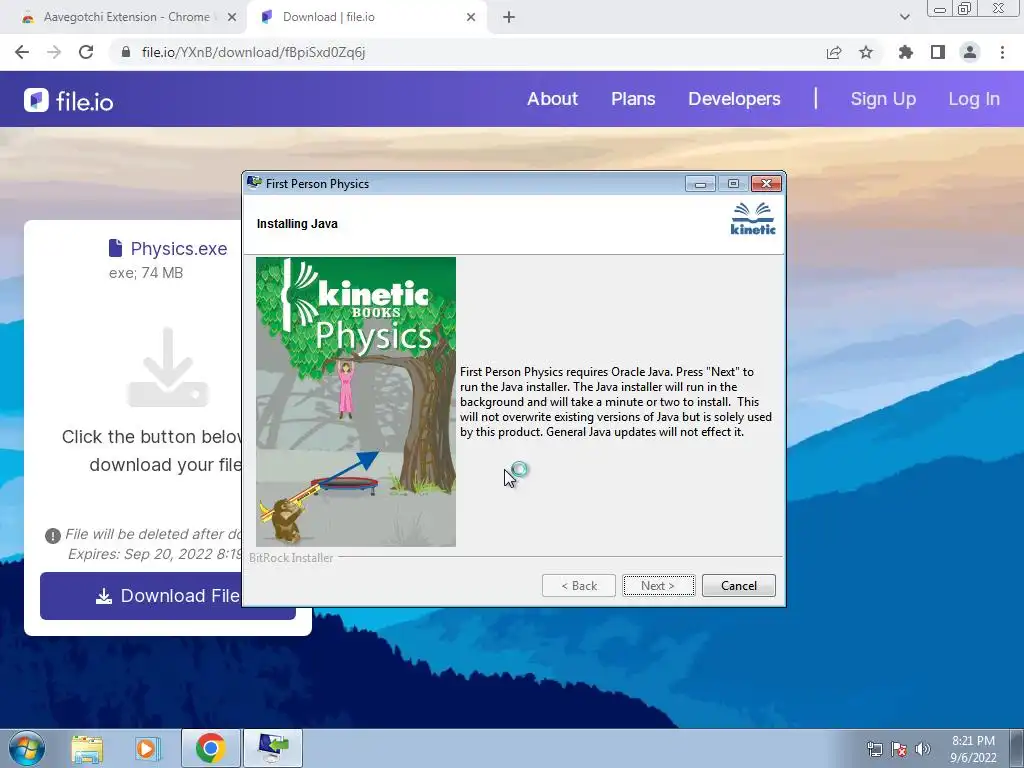Click the Physics.exe file name

[x=179, y=249]
